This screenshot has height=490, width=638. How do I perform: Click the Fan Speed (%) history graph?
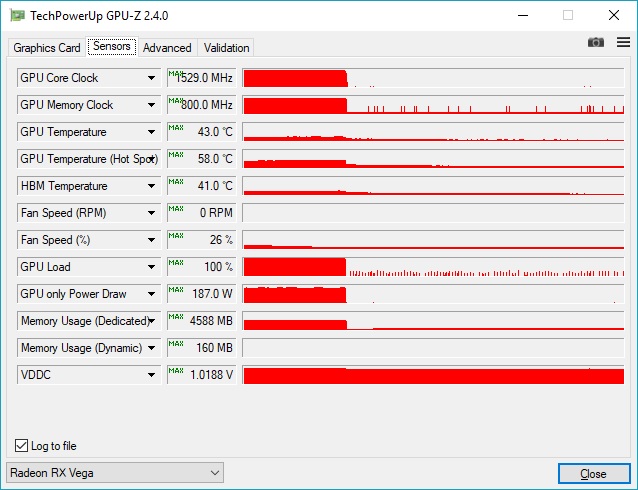coord(433,240)
